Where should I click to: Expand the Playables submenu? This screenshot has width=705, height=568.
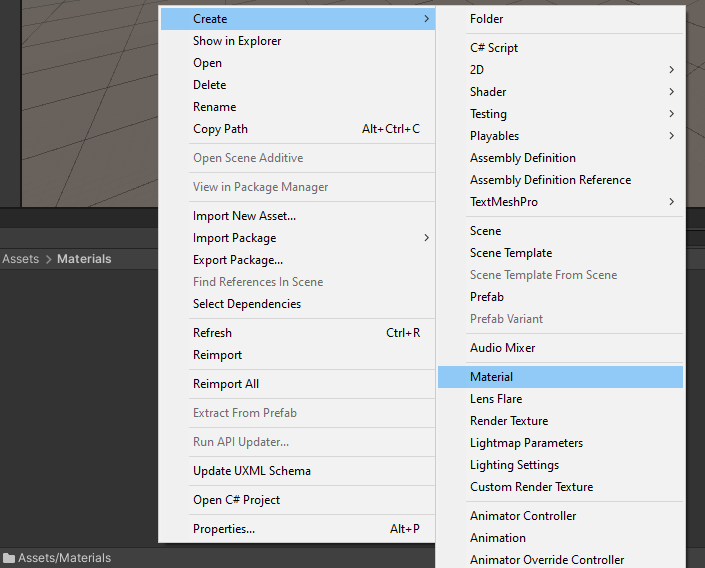pyautogui.click(x=494, y=136)
